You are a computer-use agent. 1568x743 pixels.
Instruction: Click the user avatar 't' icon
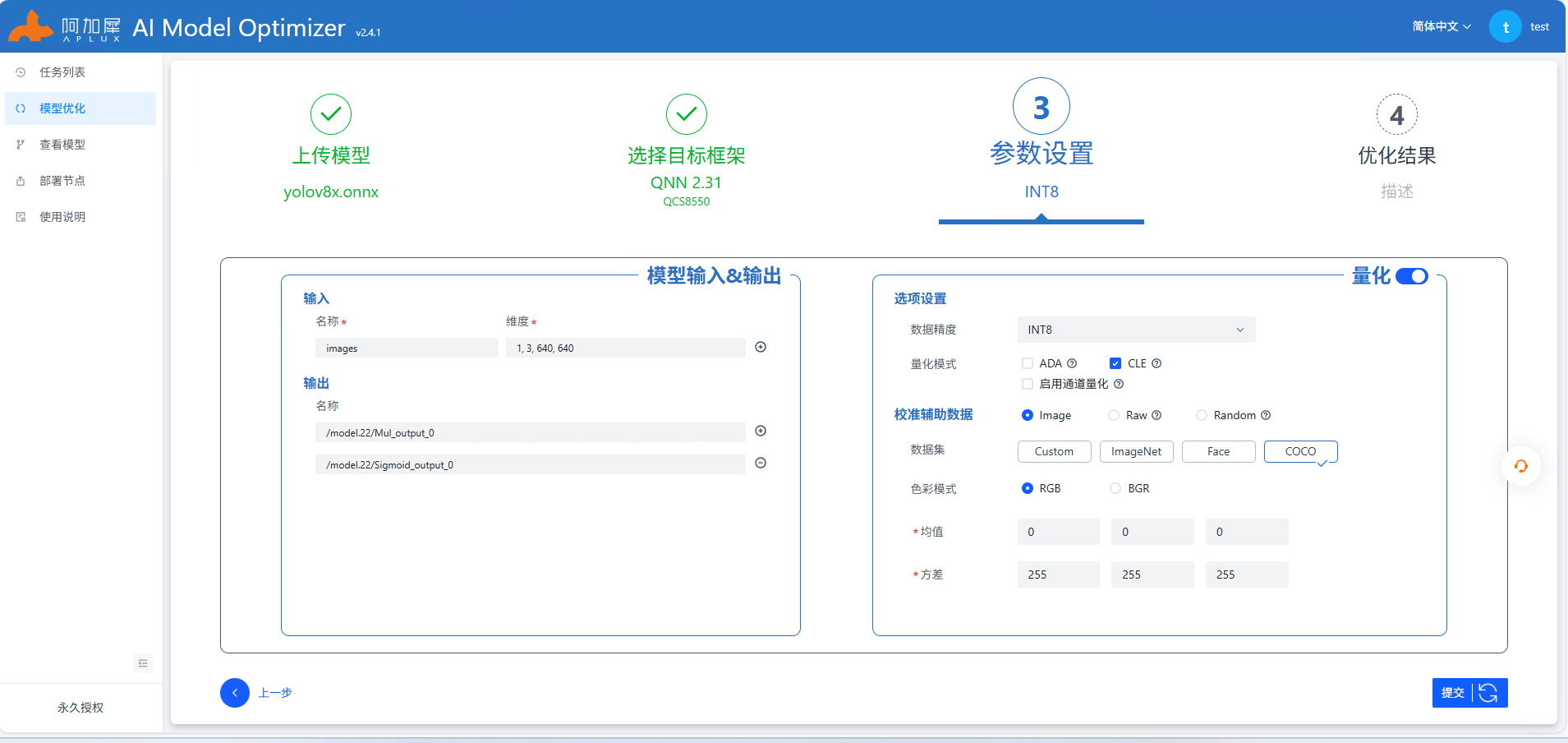pos(1506,26)
